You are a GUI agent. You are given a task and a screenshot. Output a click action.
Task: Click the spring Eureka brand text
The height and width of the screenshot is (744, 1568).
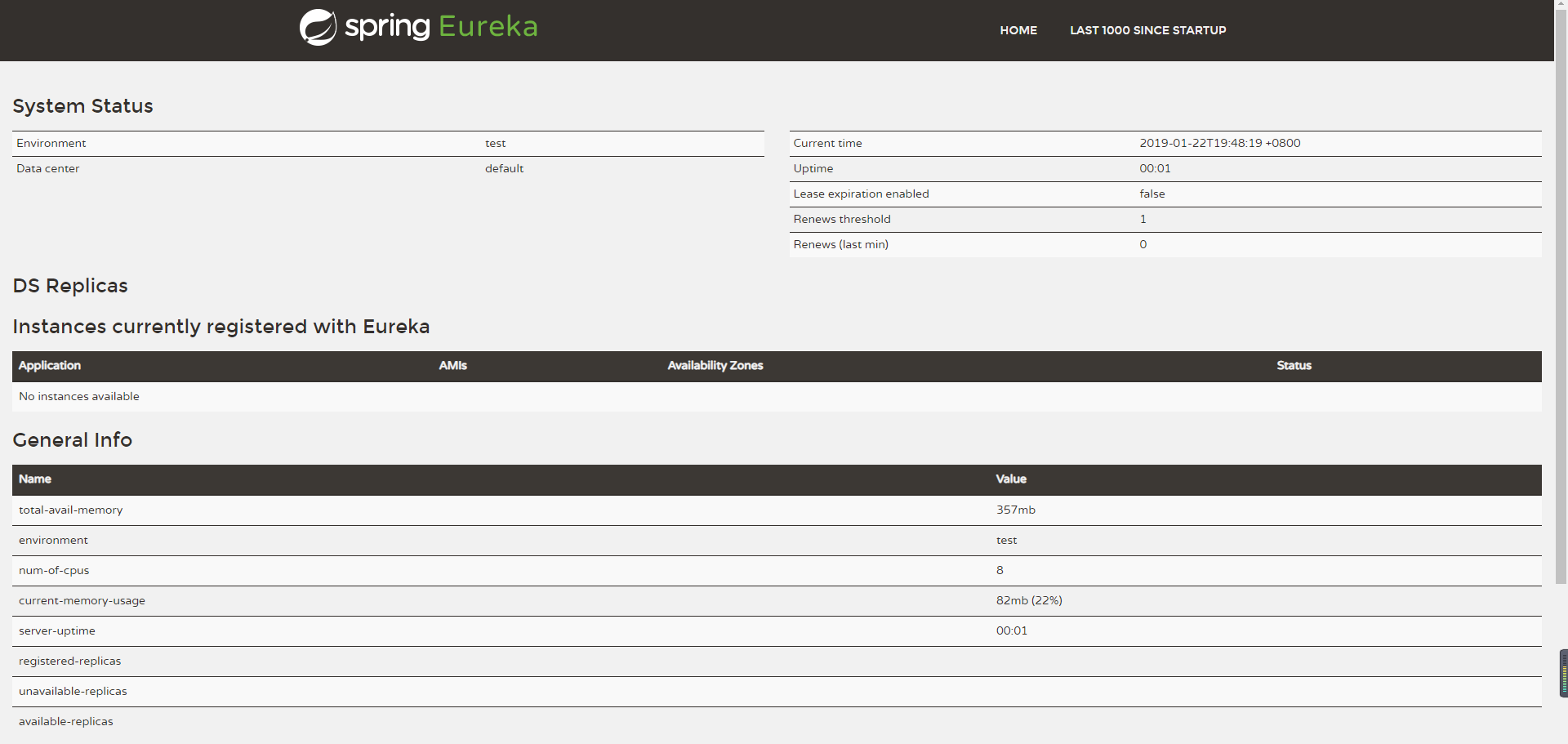[x=441, y=26]
